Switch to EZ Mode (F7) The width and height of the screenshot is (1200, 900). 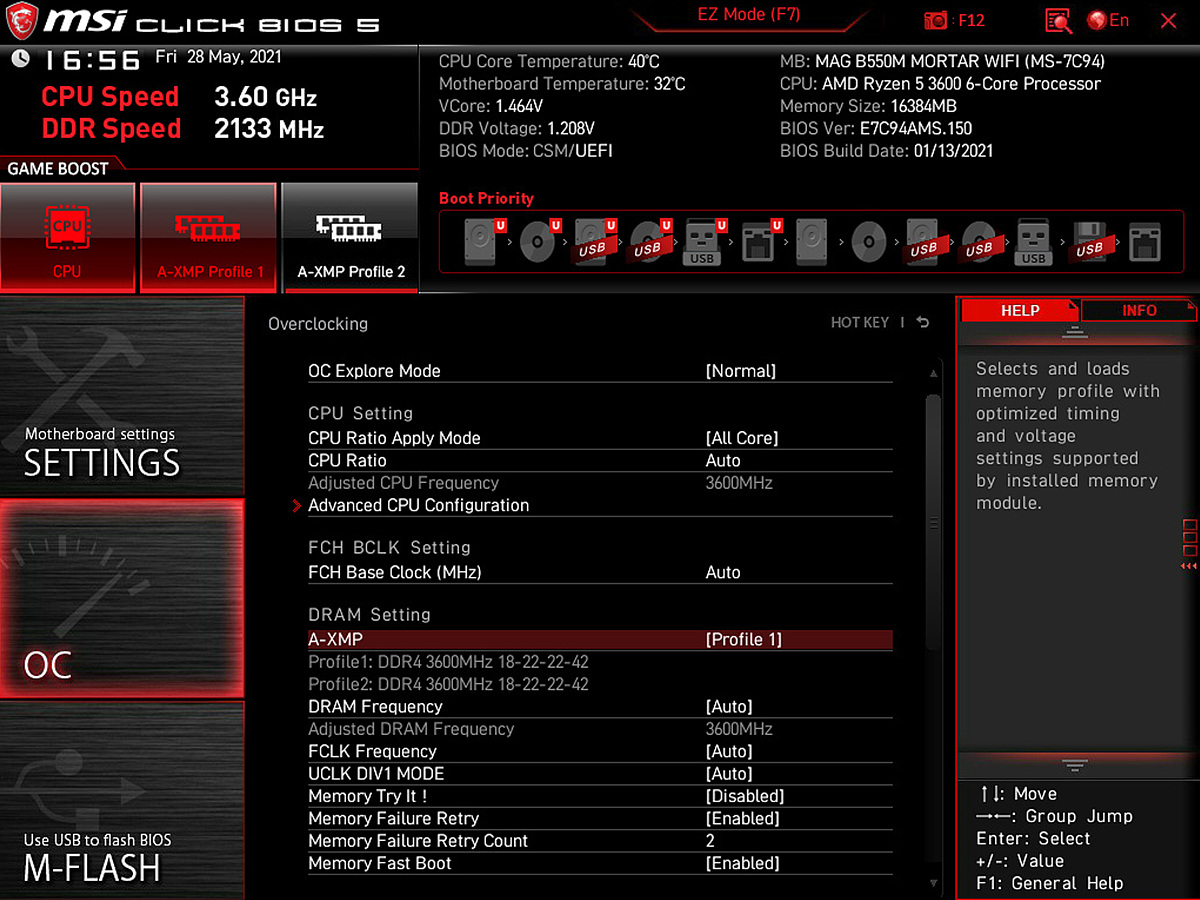point(749,15)
